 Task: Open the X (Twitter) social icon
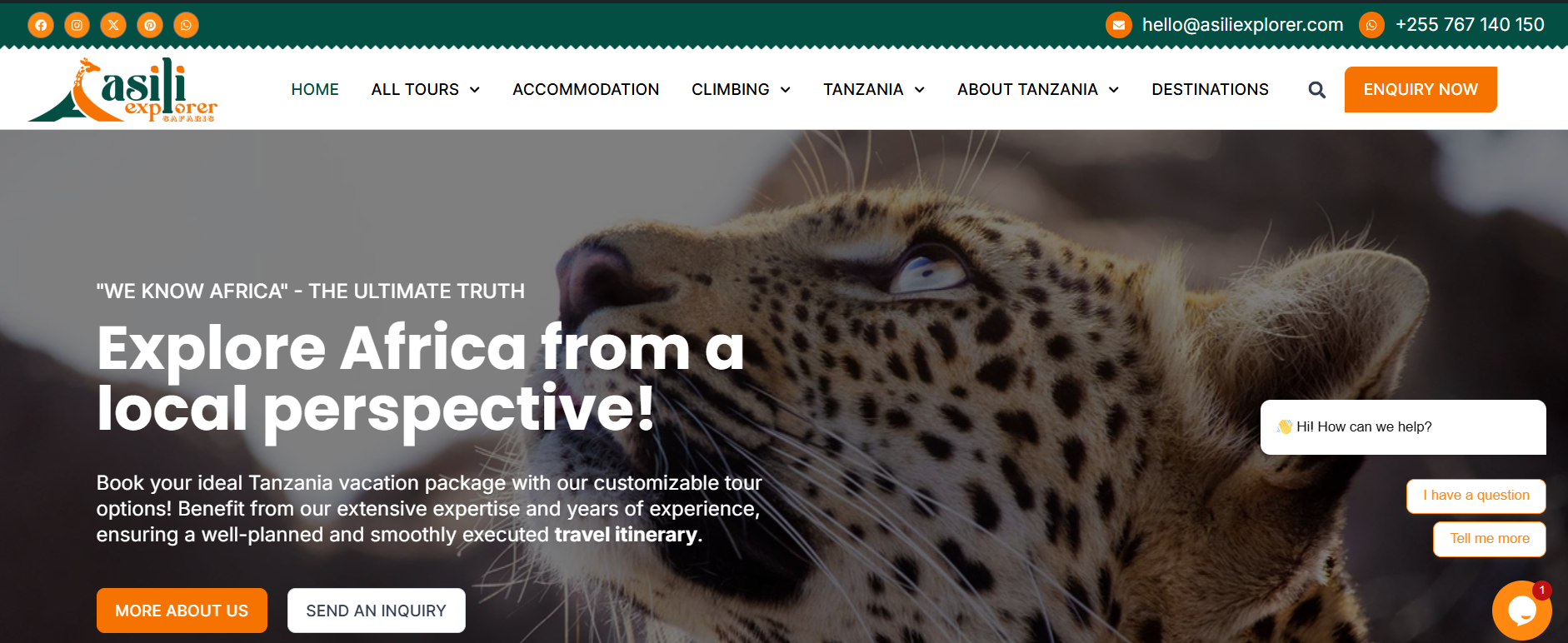pos(113,25)
